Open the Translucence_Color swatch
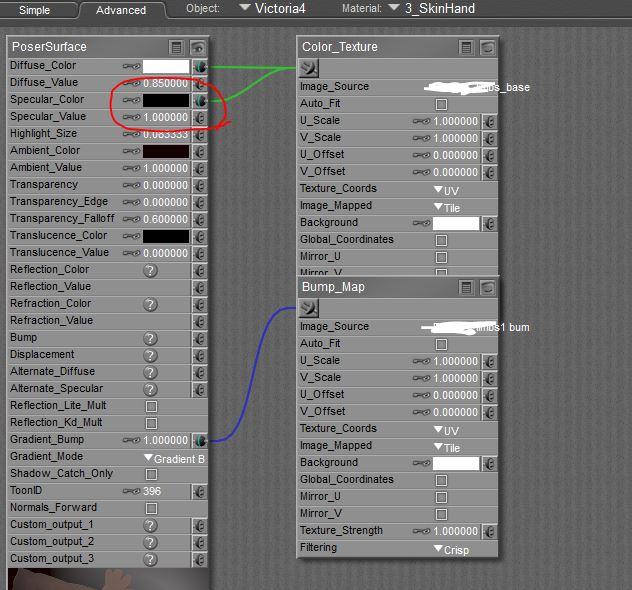The image size is (632, 590). click(166, 237)
